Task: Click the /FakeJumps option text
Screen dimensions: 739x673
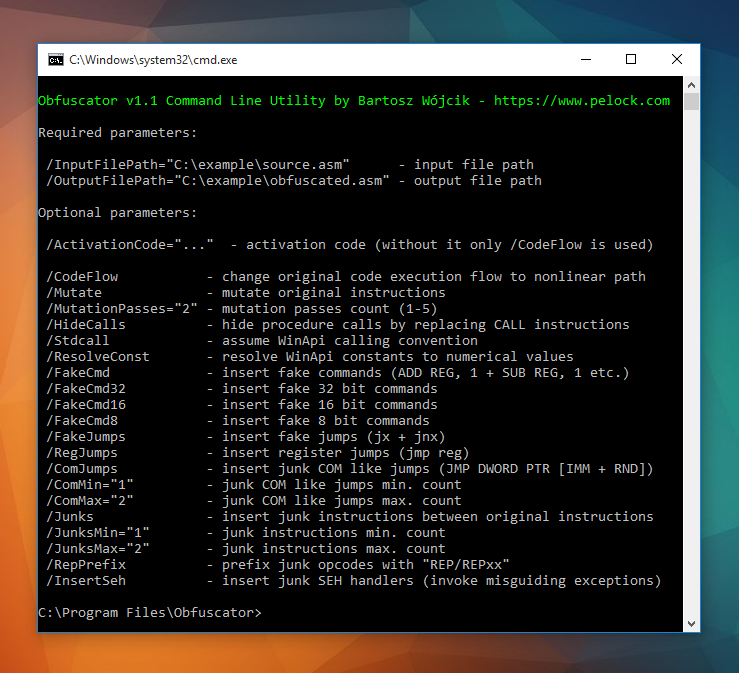Action: point(86,437)
